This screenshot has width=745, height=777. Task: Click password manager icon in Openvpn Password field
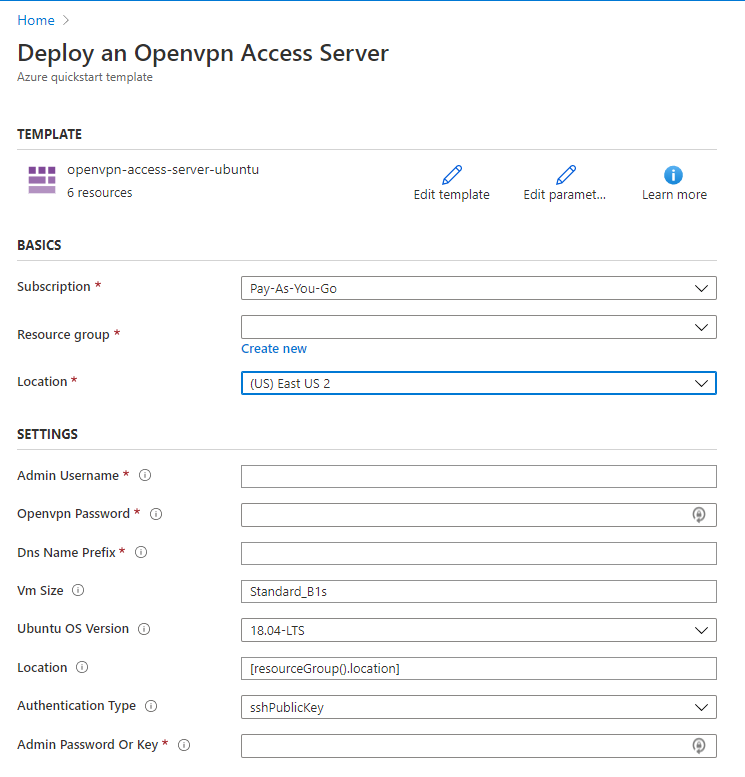[699, 515]
